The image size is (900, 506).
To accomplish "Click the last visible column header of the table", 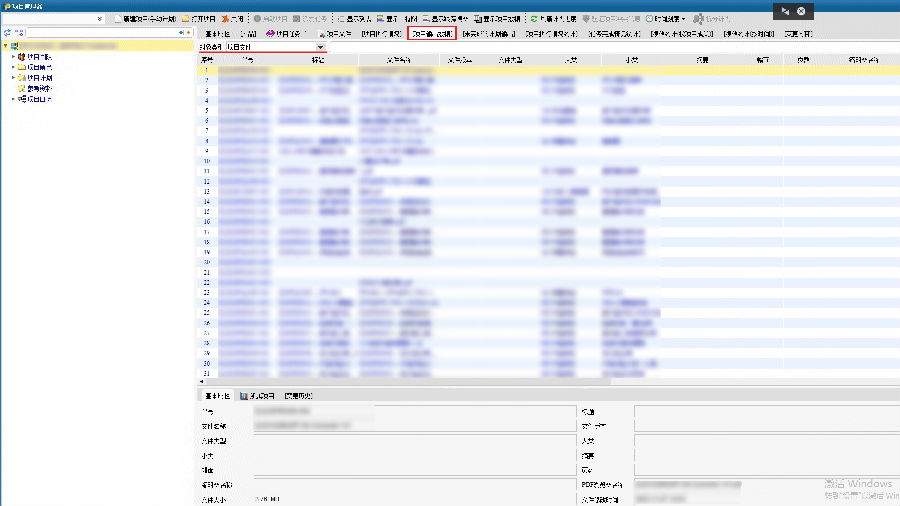I will 863,60.
